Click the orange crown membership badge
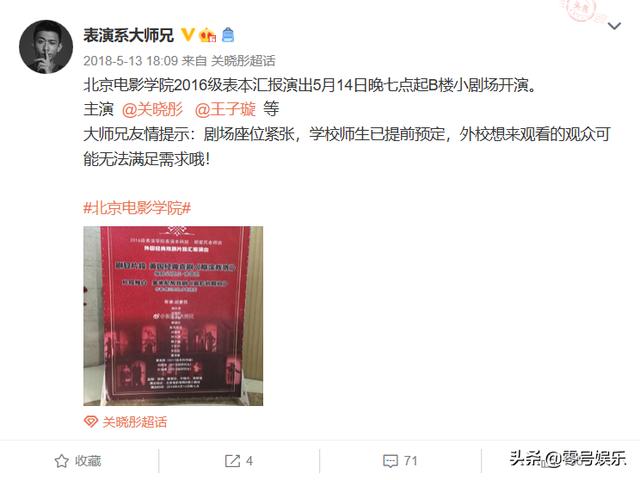 [207, 35]
